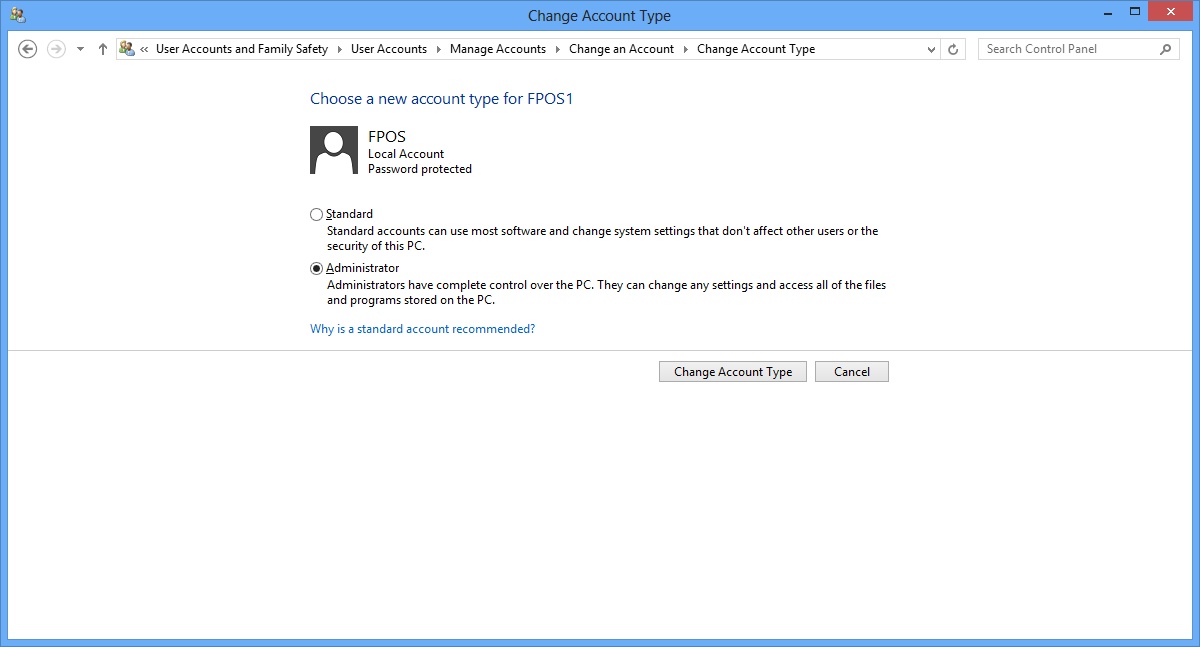Expand hidden breadcrumb levels with double chevron
Viewport: 1200px width, 647px height.
point(145,49)
